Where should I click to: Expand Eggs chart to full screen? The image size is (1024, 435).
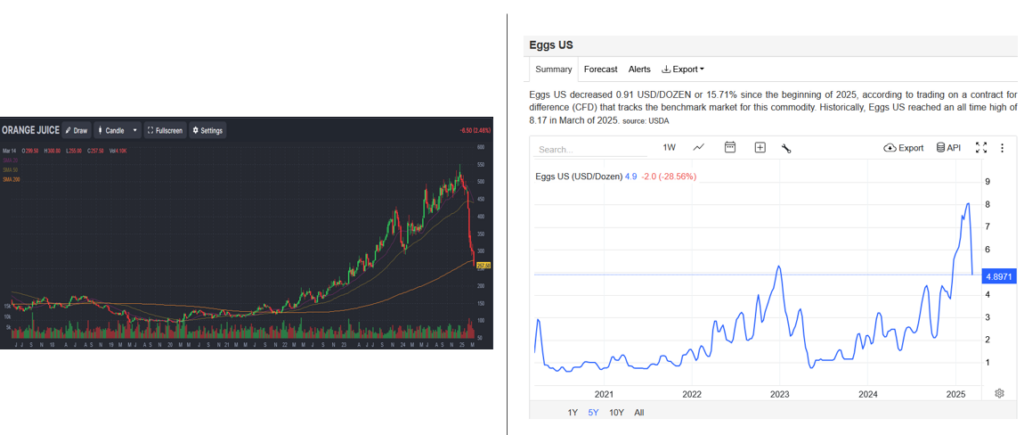pos(981,148)
